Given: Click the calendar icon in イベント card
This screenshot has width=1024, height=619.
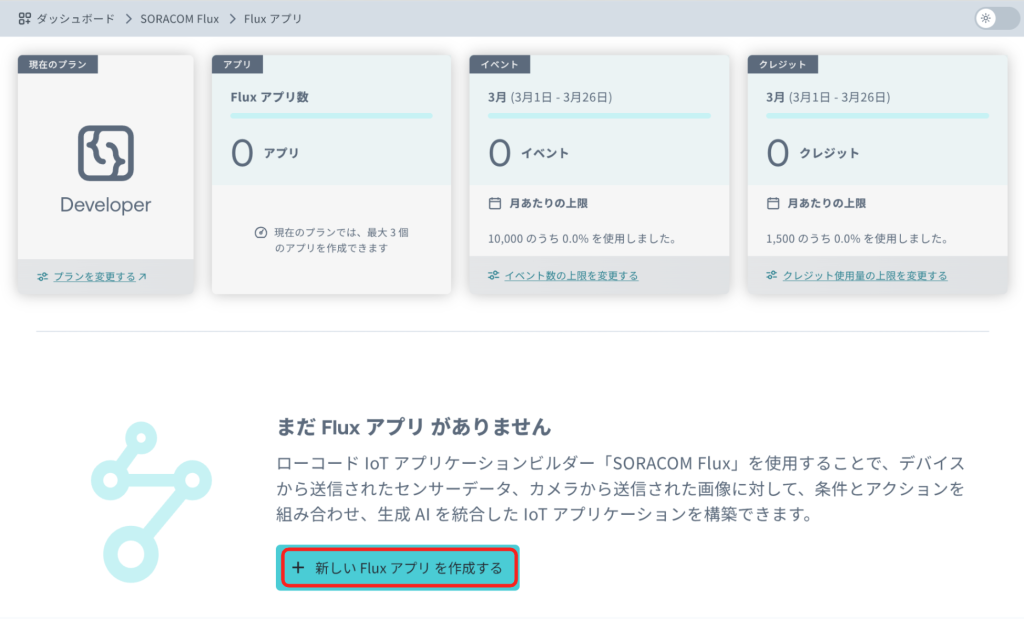Looking at the screenshot, I should [495, 203].
